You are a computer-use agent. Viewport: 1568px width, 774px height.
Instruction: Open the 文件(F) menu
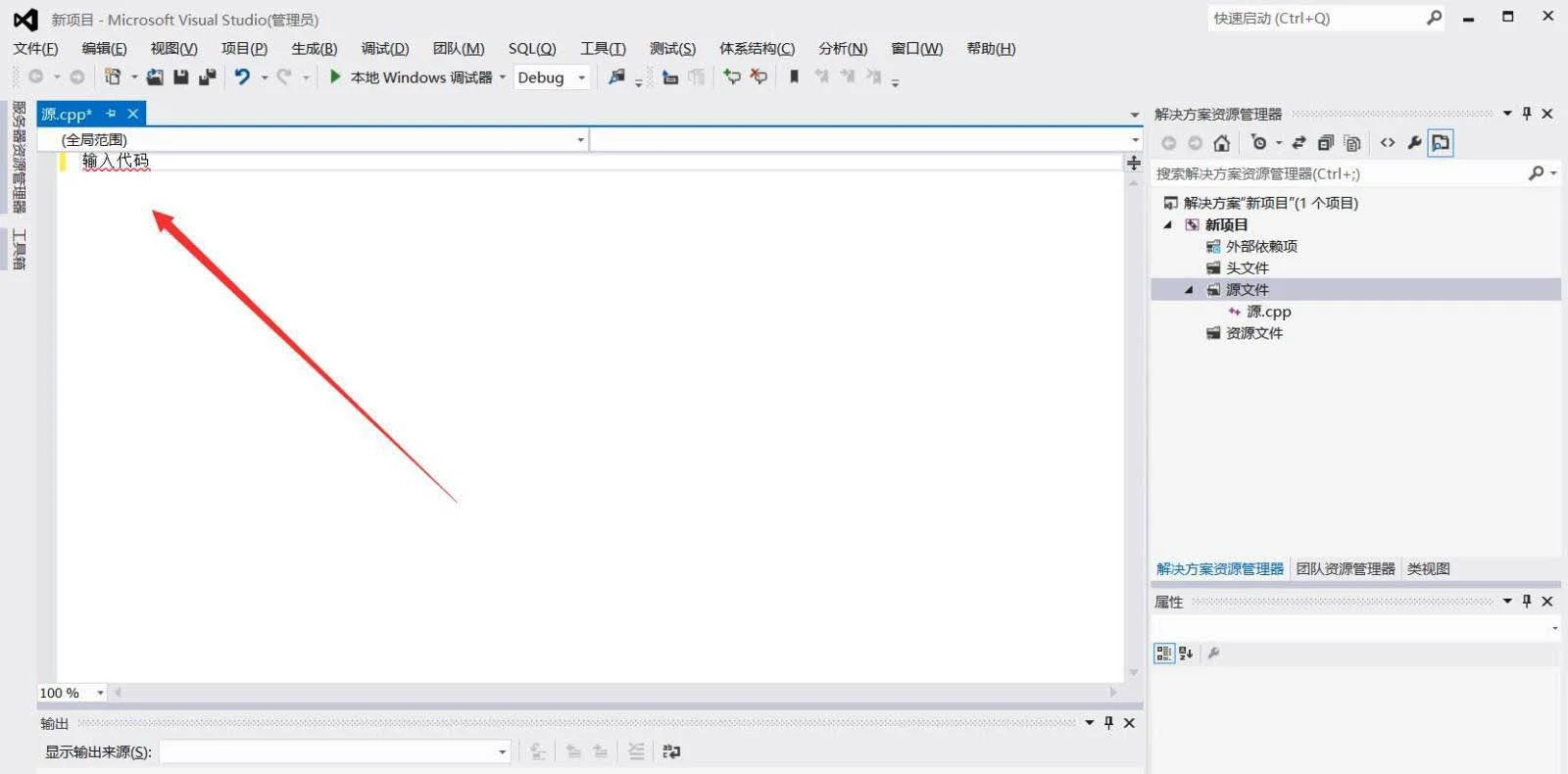pyautogui.click(x=35, y=49)
